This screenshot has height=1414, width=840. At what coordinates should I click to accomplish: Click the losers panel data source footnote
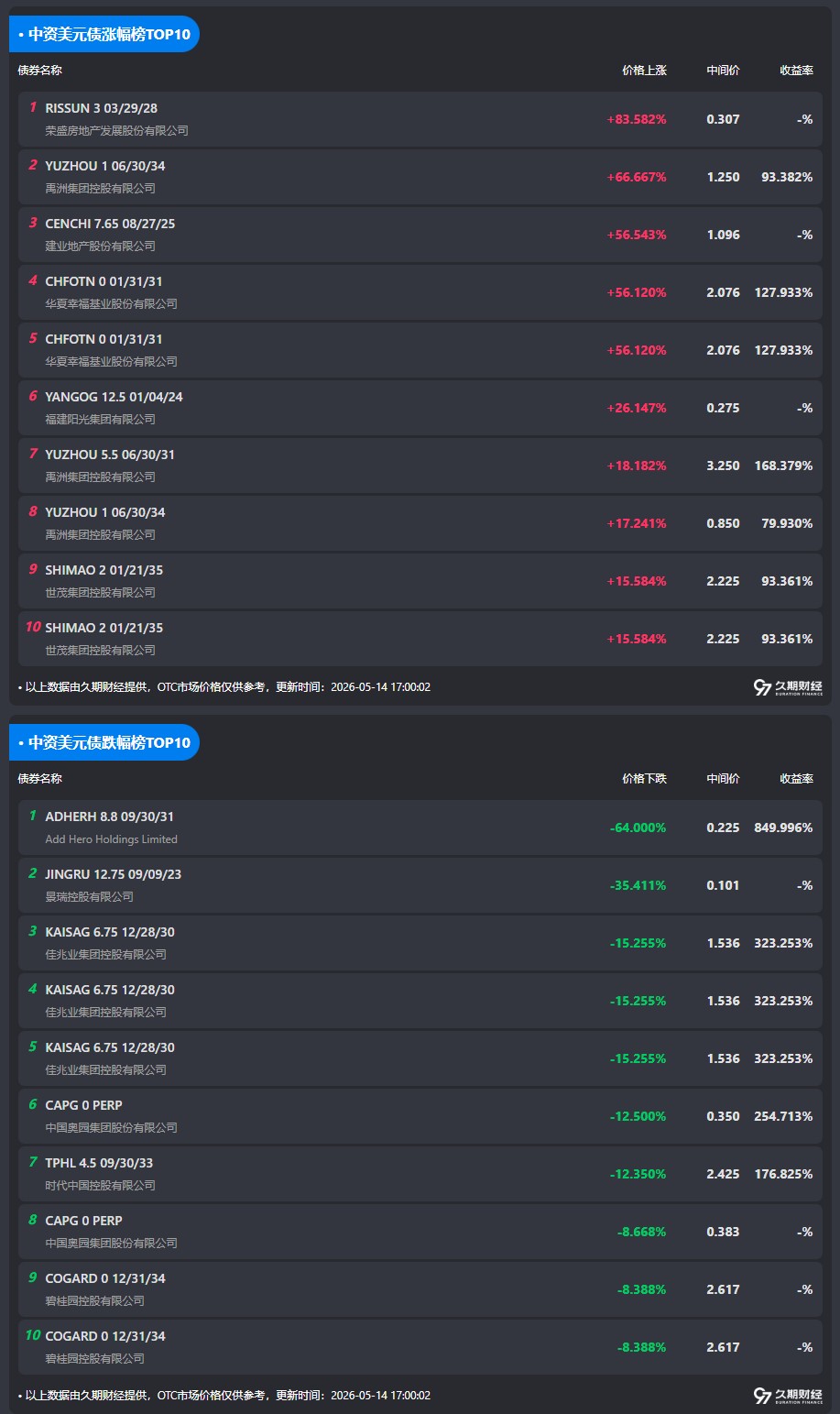224,1396
